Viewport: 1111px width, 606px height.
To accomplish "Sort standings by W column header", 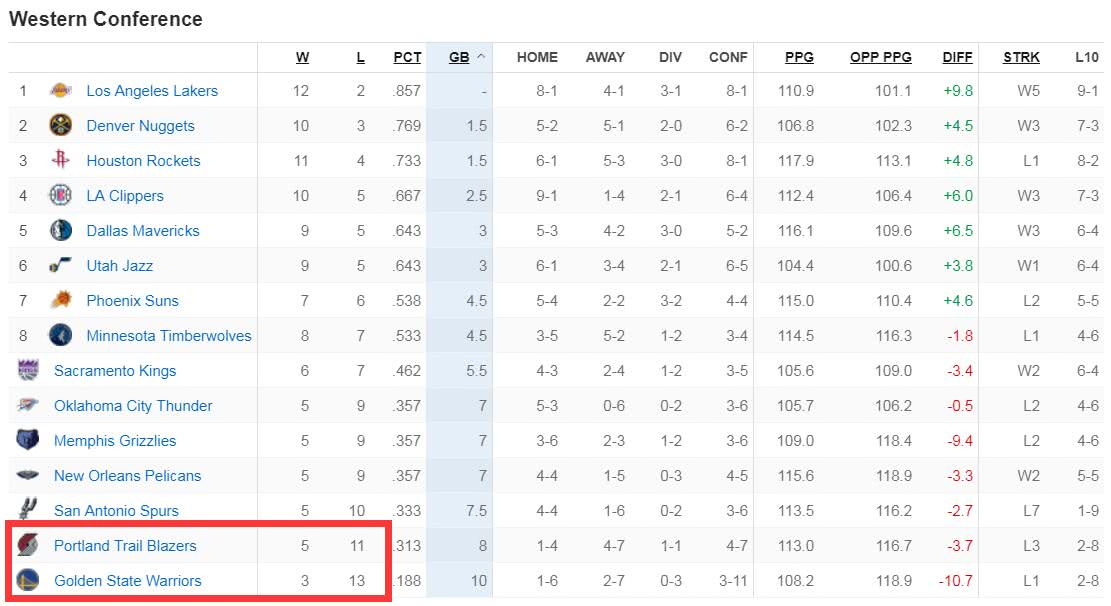I will pyautogui.click(x=303, y=57).
